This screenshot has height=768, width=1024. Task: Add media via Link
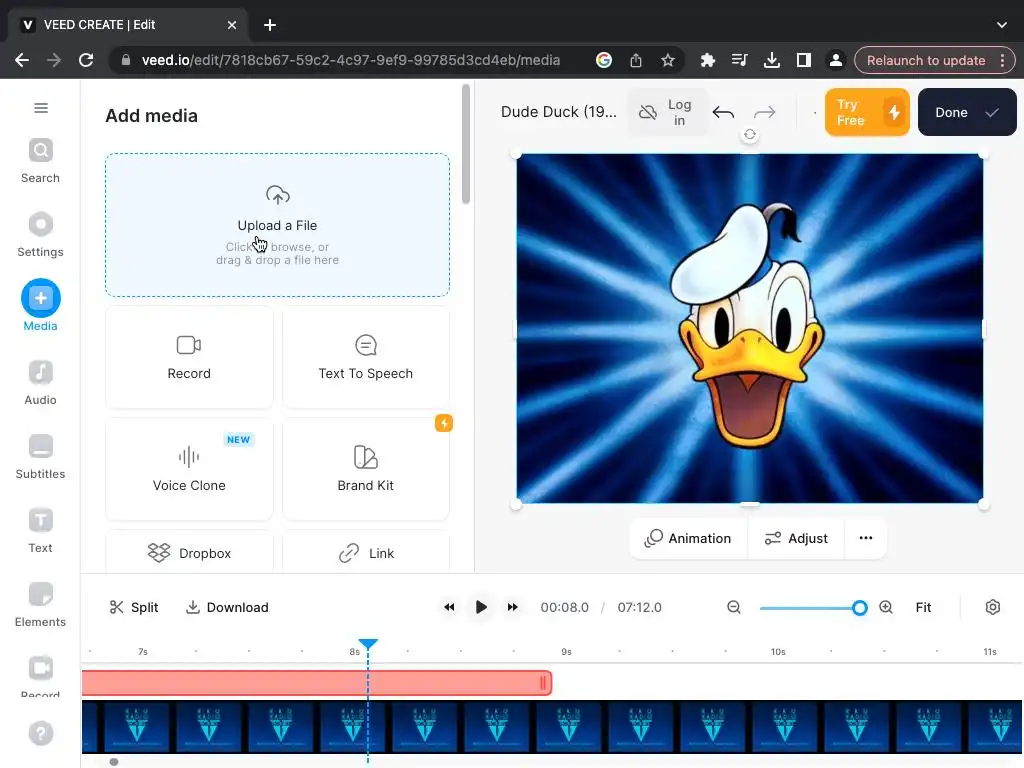(366, 553)
